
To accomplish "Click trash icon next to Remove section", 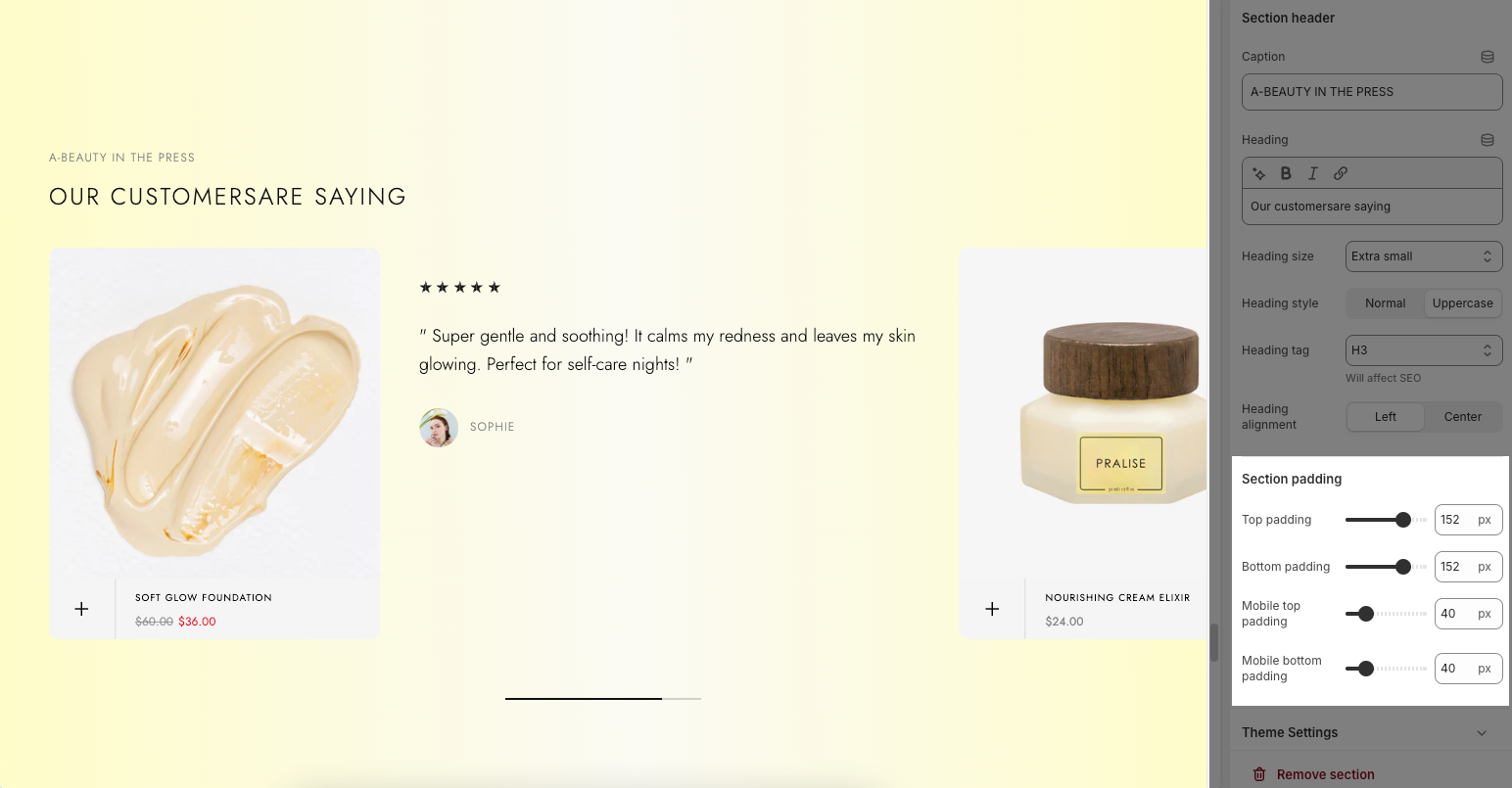I will pos(1259,774).
